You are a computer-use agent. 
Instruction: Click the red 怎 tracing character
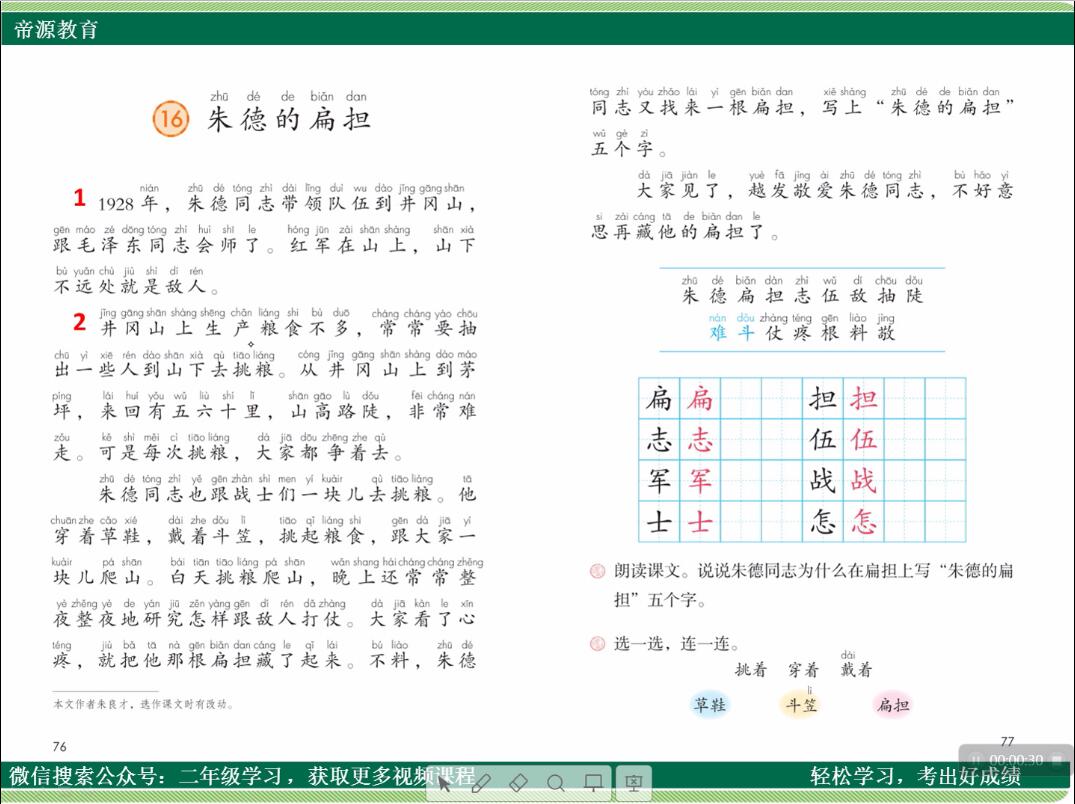[x=864, y=522]
